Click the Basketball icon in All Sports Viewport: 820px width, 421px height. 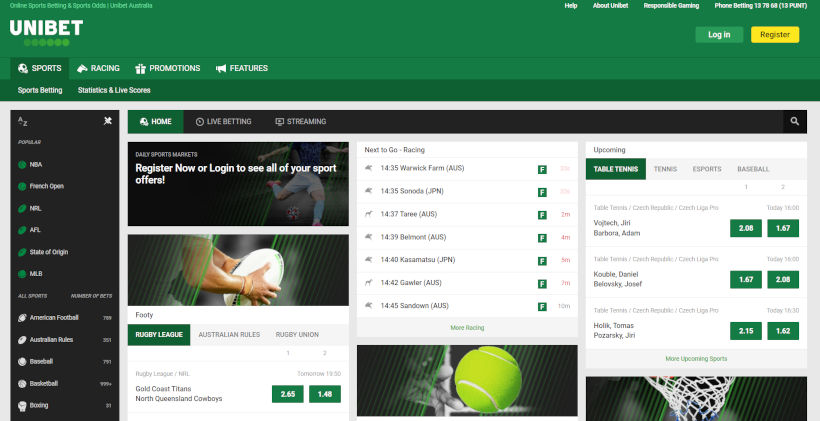(x=22, y=383)
